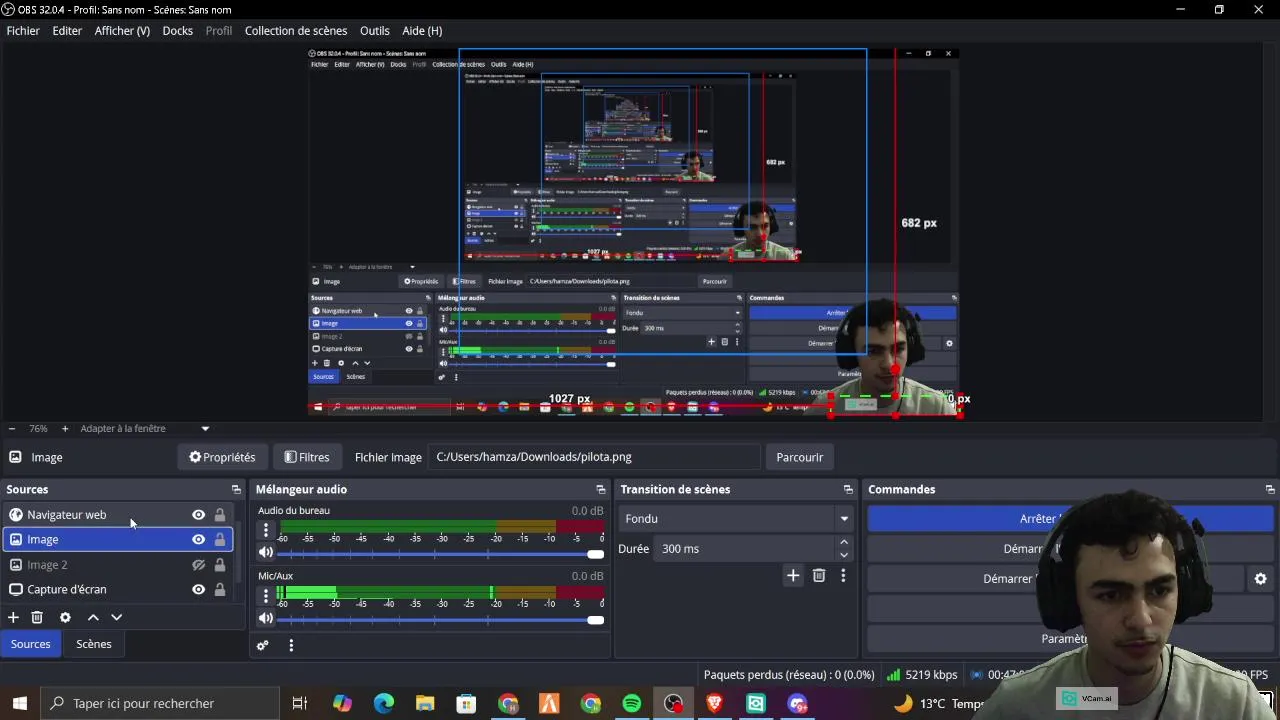Add a scene transition with plus
Image resolution: width=1280 pixels, height=720 pixels.
tap(793, 575)
